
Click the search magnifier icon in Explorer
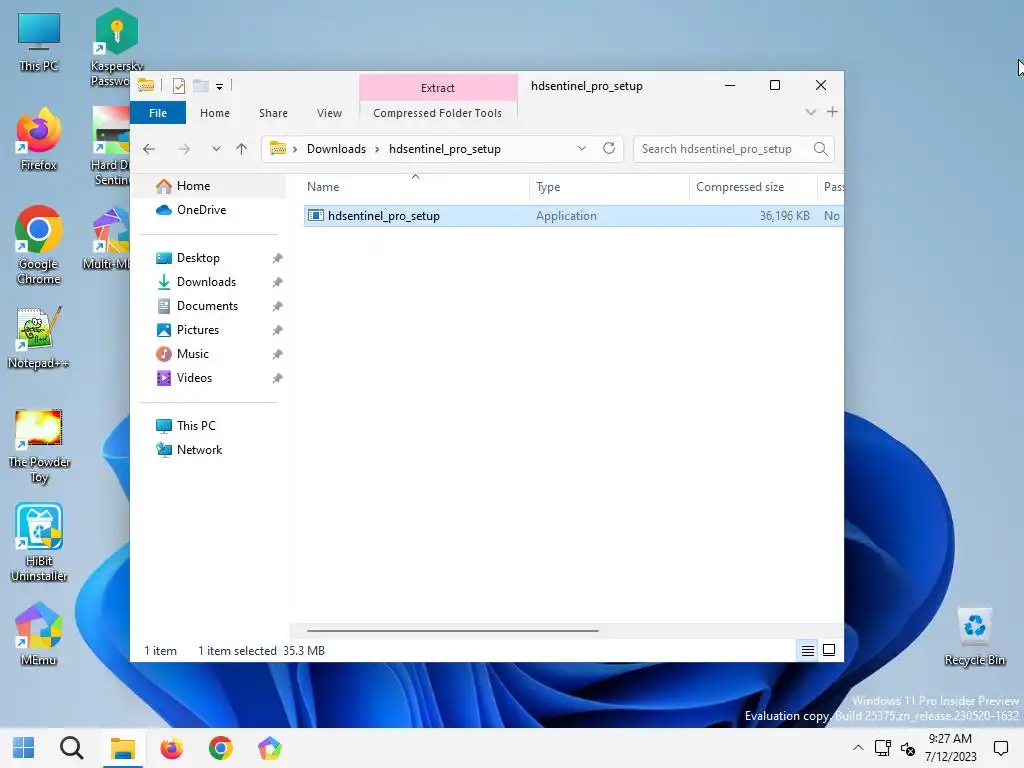(821, 149)
